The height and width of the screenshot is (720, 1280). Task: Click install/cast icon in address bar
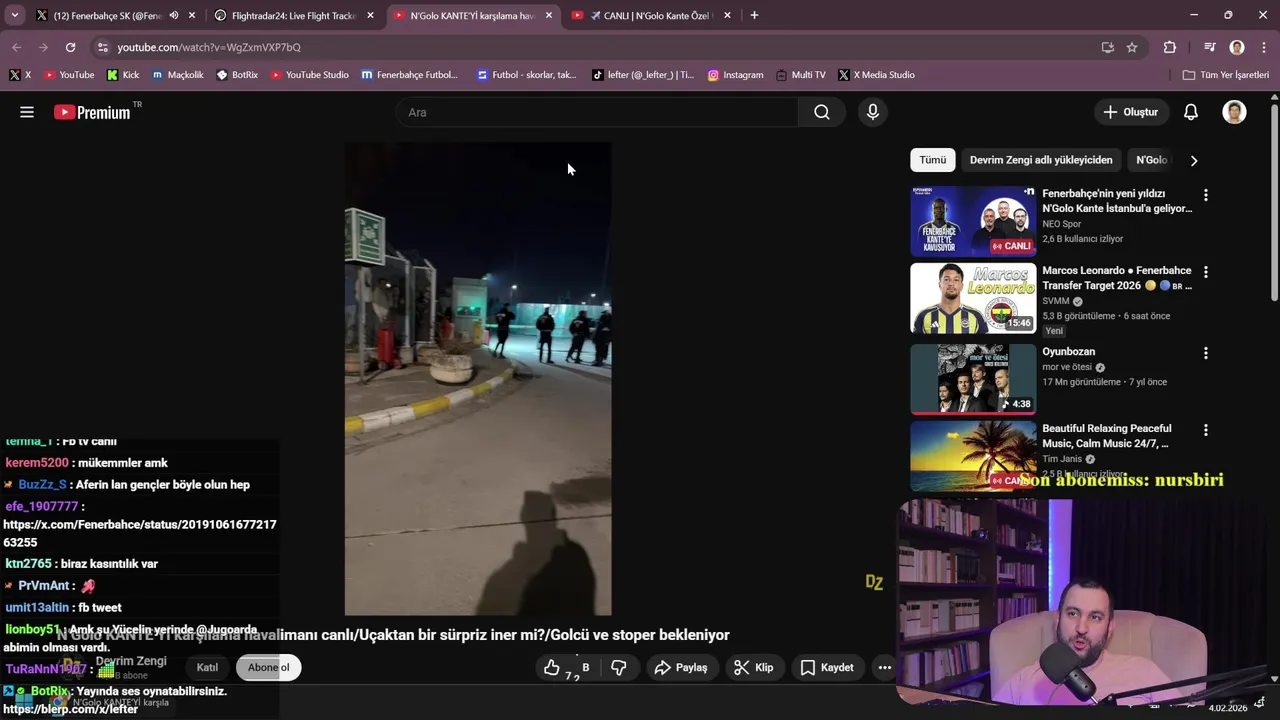[1107, 47]
